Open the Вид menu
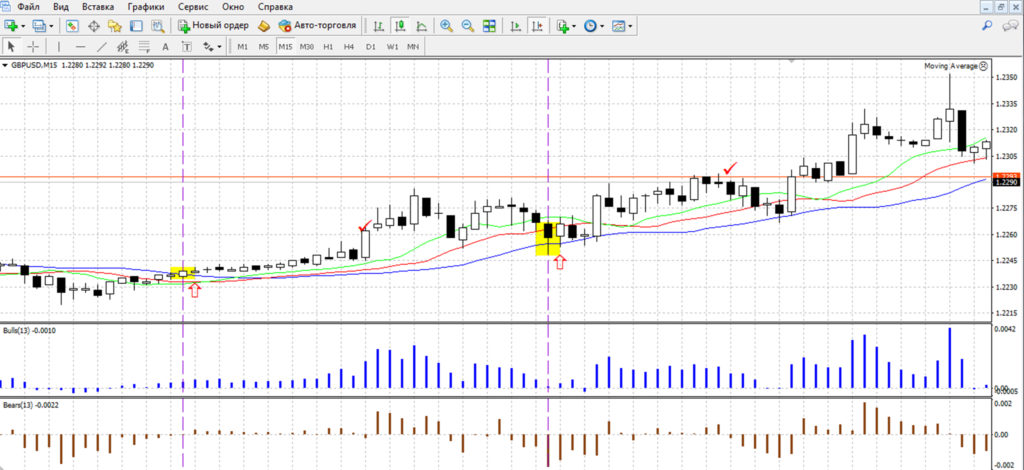The image size is (1024, 470). (x=60, y=7)
